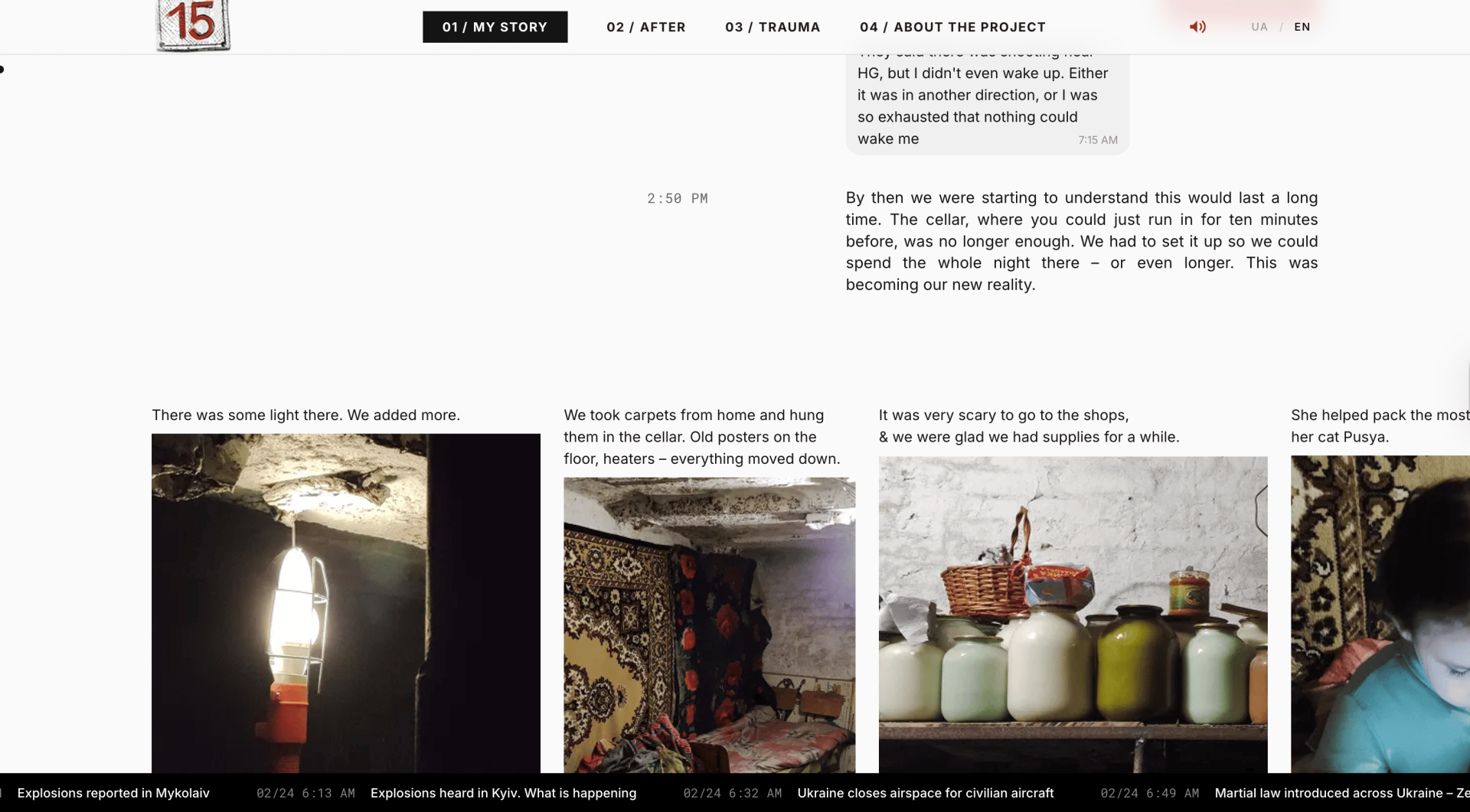Screen dimensions: 1470x812
Task: Open 'Explosions heard in Kyiv' ticker headline
Action: click(x=503, y=793)
